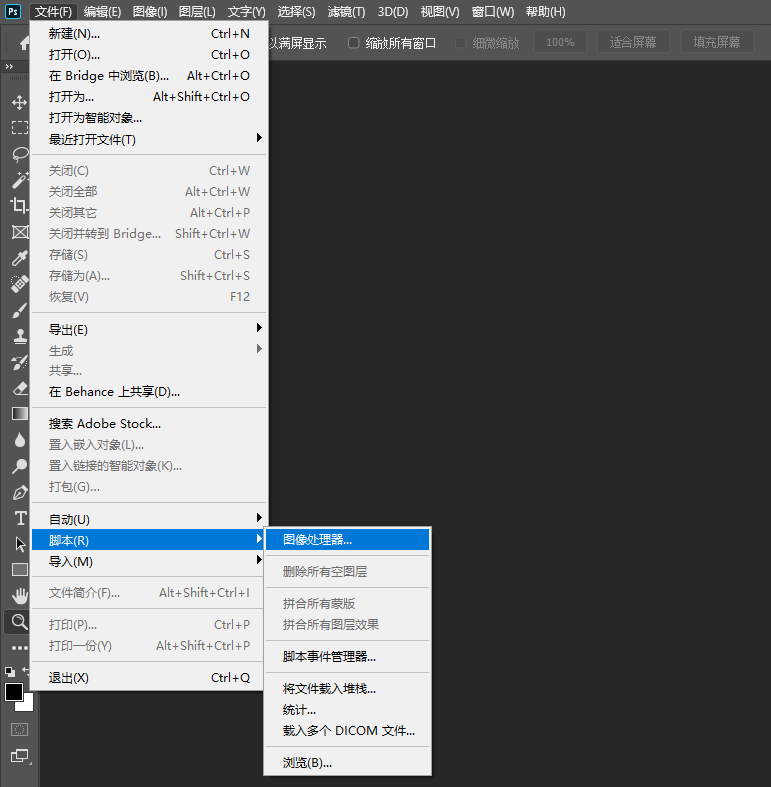The width and height of the screenshot is (771, 787).
Task: Select the Zoom tool
Action: click(x=19, y=622)
